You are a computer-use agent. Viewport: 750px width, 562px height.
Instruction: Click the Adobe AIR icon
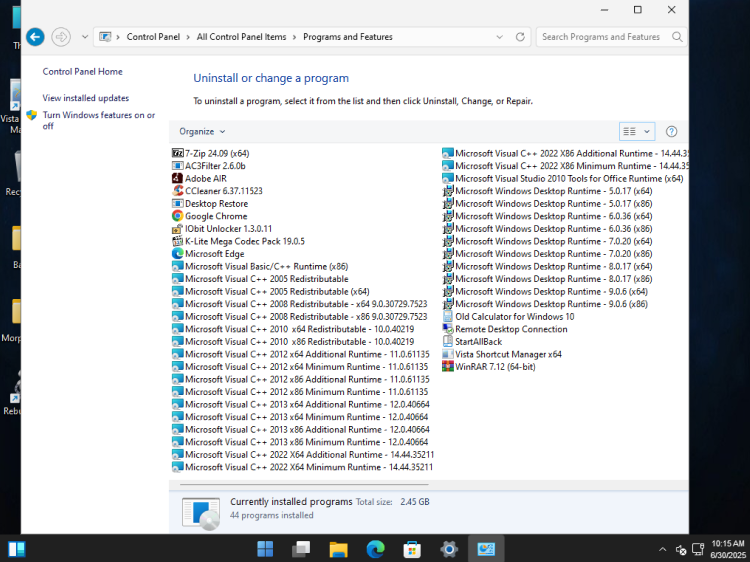(x=177, y=178)
